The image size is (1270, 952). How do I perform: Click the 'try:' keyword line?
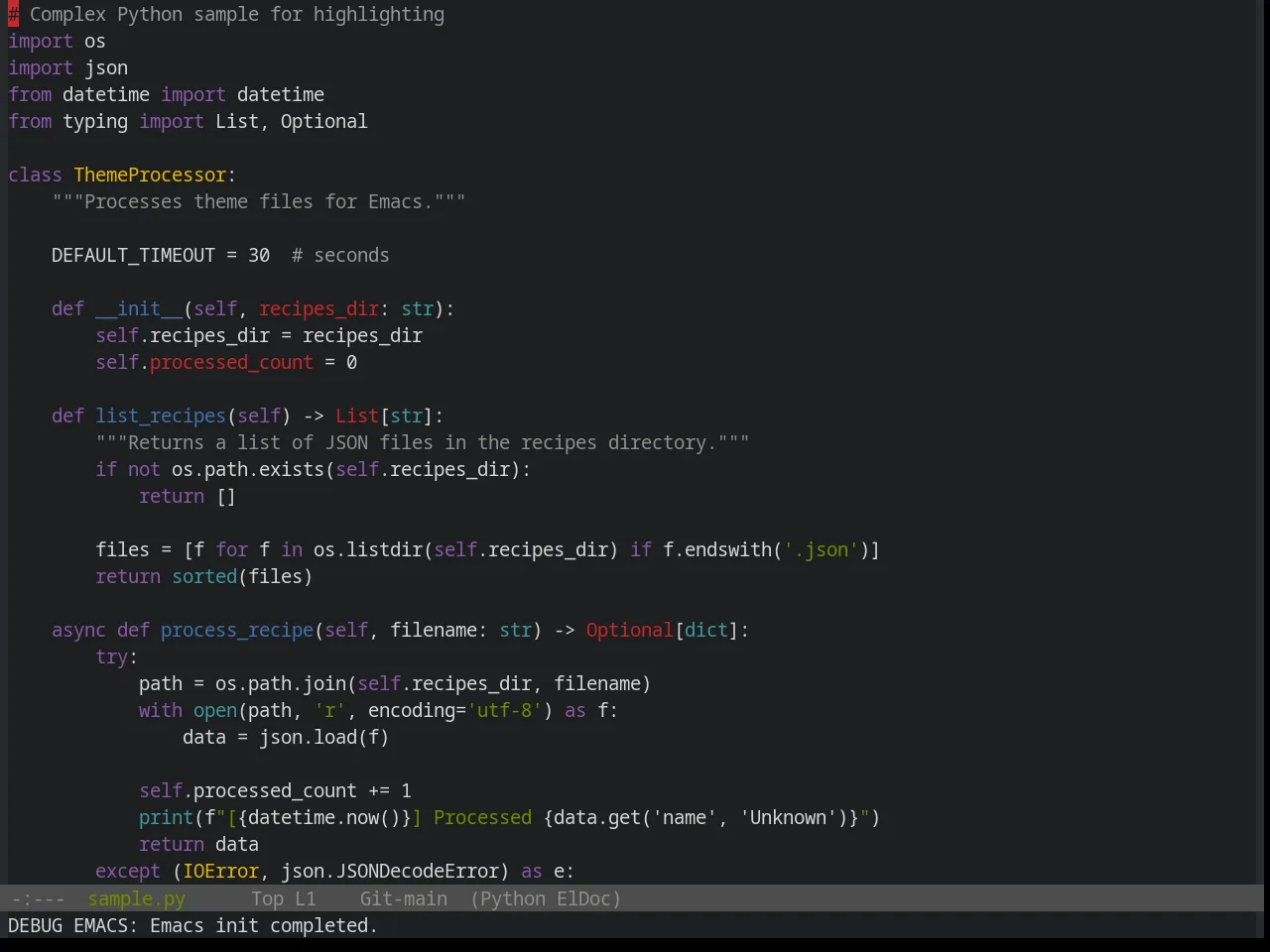click(x=116, y=656)
